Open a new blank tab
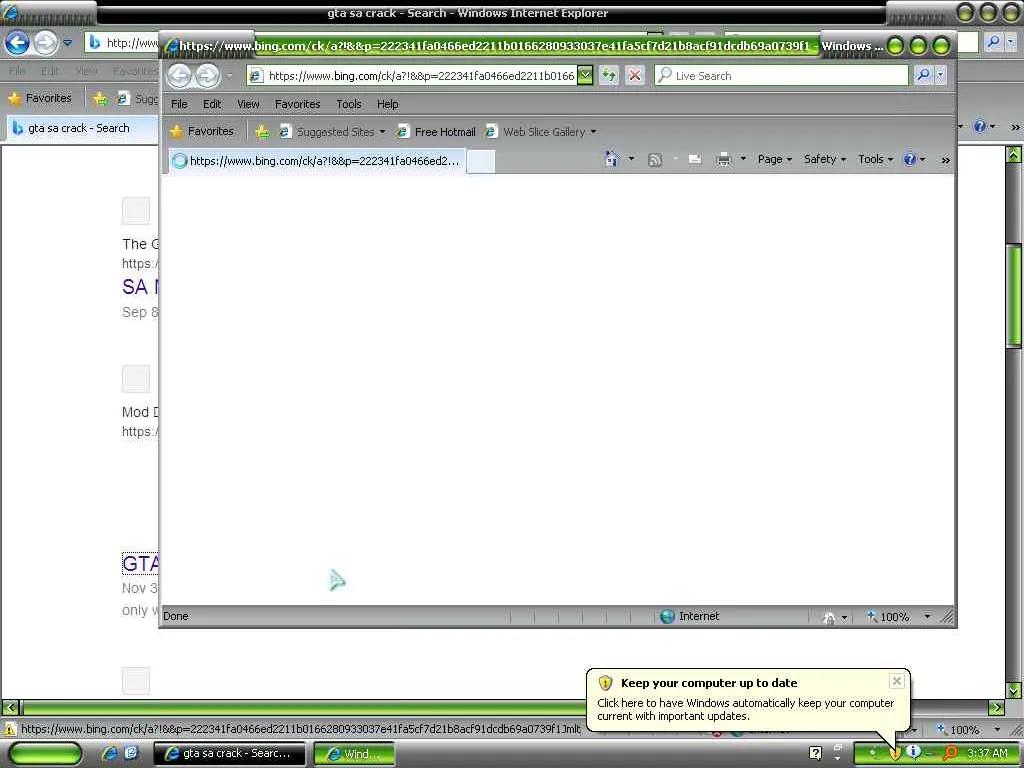Viewport: 1024px width, 768px height. (x=481, y=161)
